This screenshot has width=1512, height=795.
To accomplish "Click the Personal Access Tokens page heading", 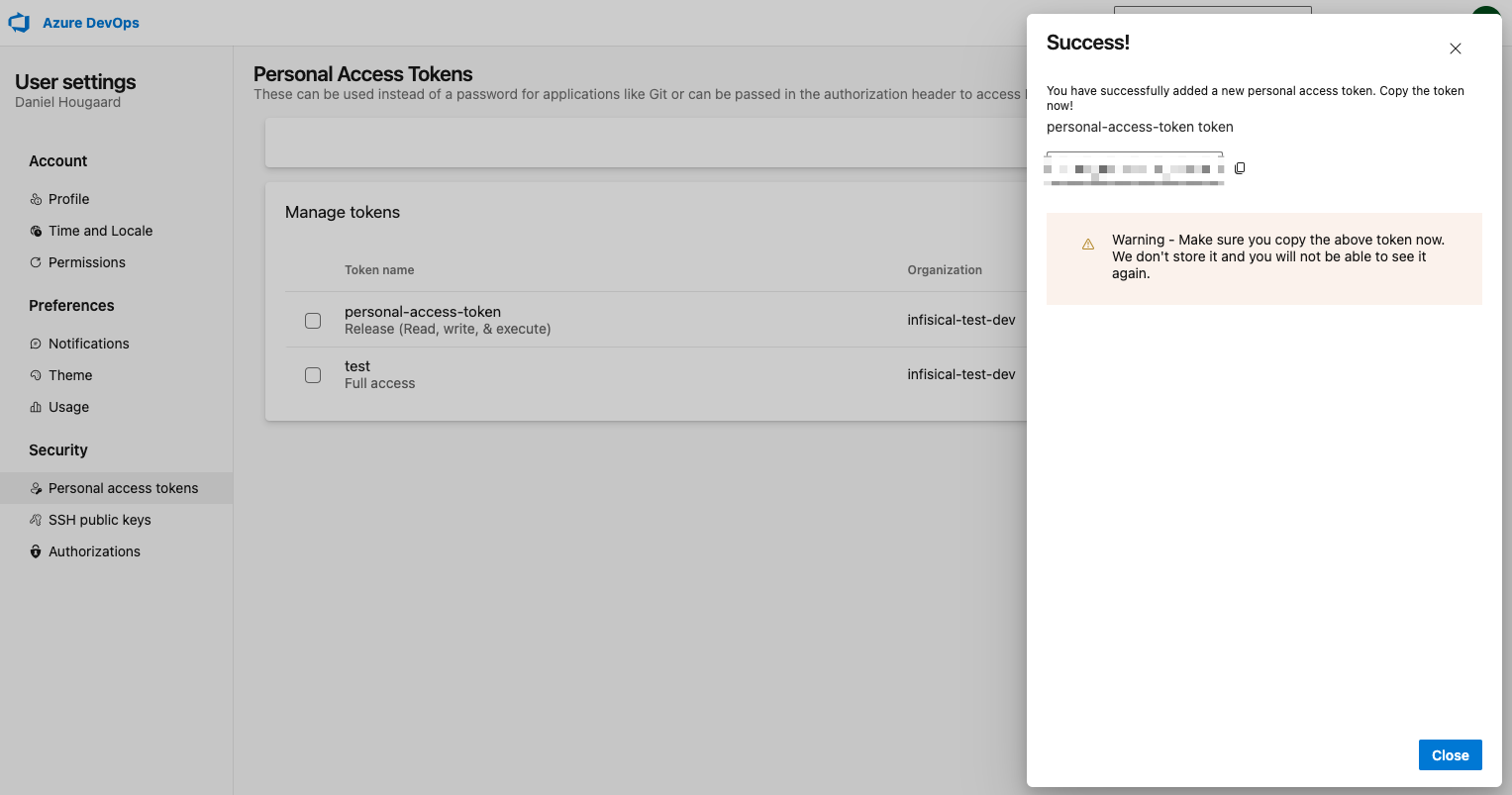I will pyautogui.click(x=363, y=74).
